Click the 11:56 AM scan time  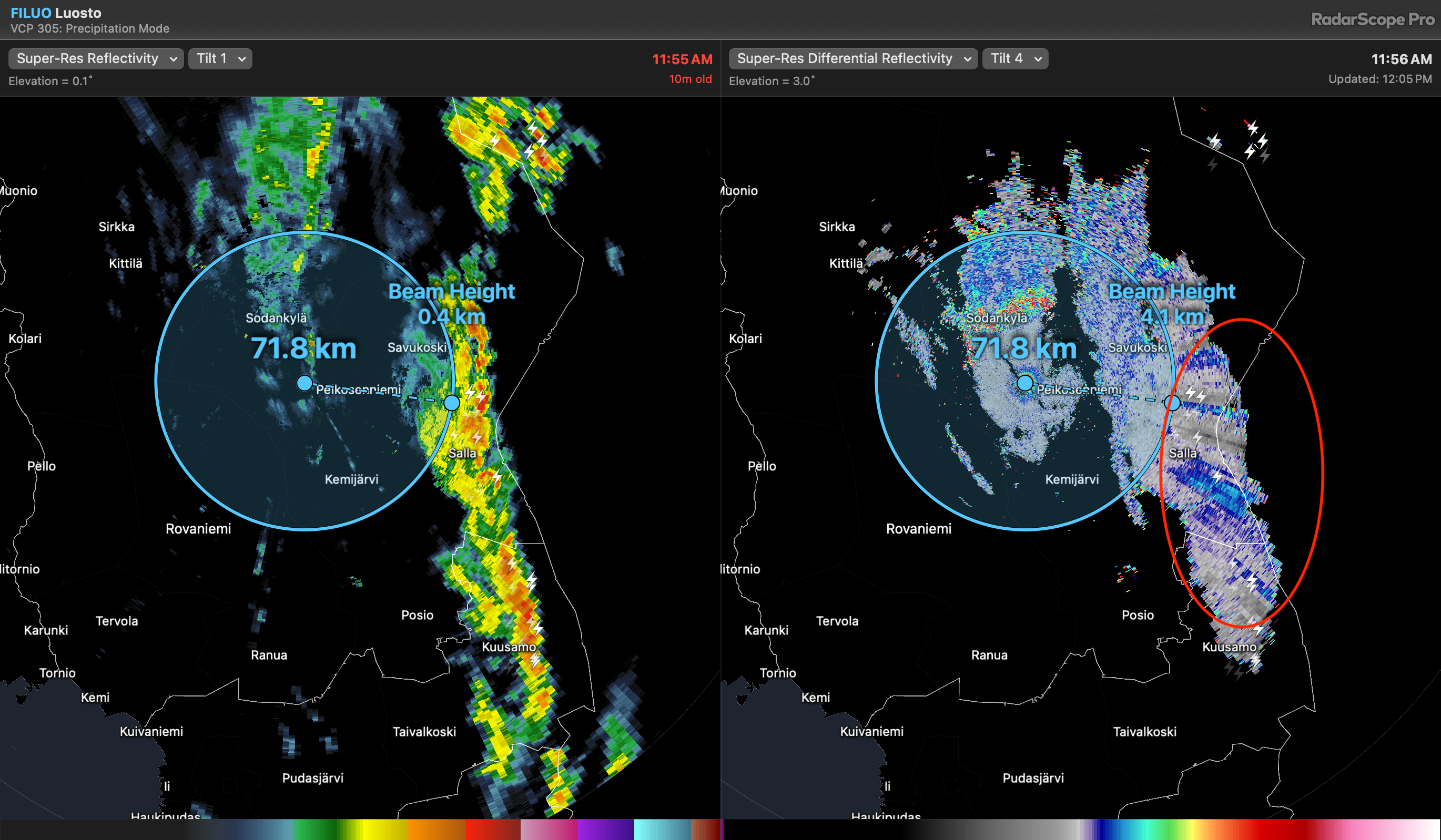tap(1402, 59)
